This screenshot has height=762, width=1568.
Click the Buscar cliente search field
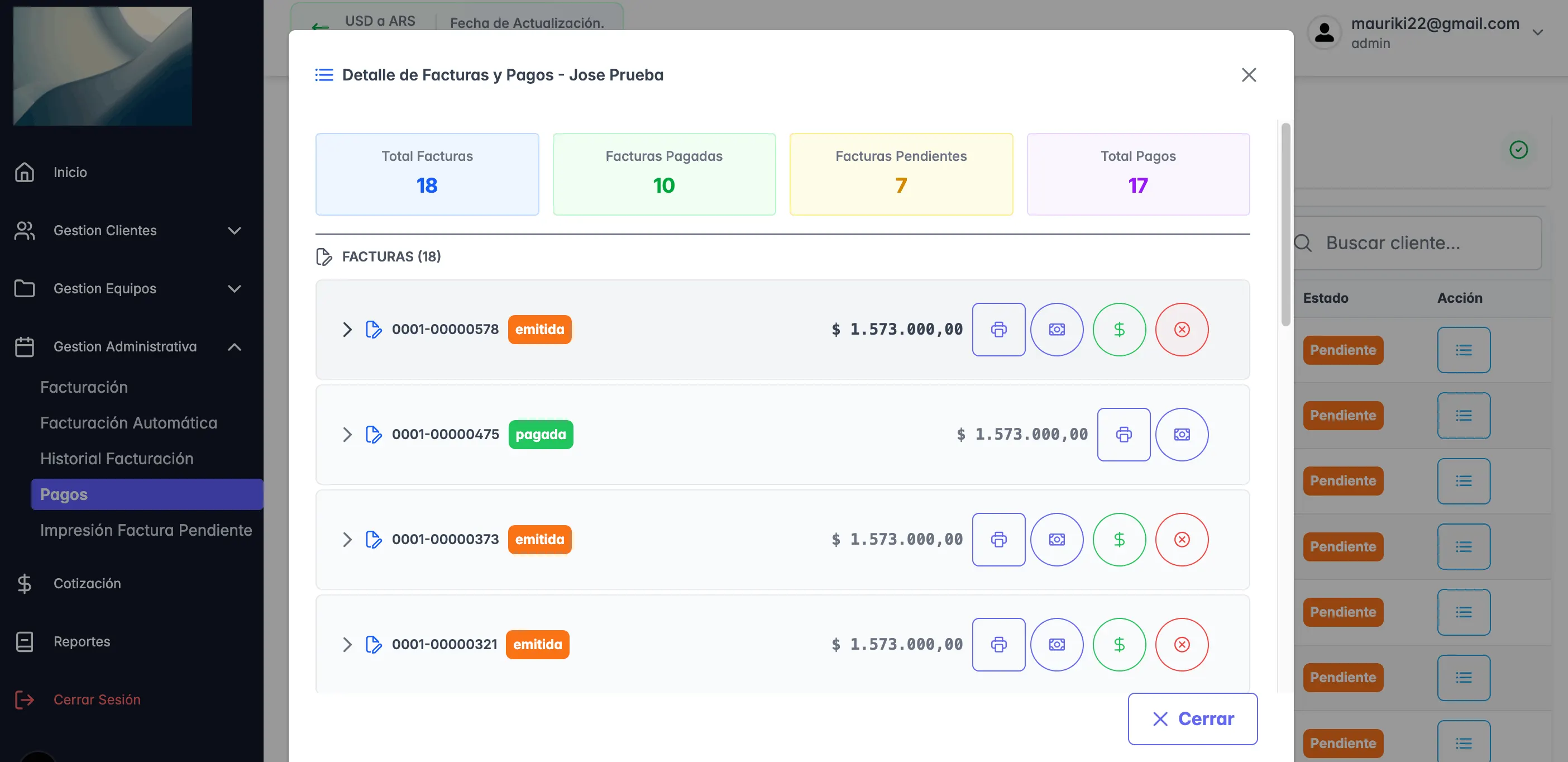(x=1424, y=243)
